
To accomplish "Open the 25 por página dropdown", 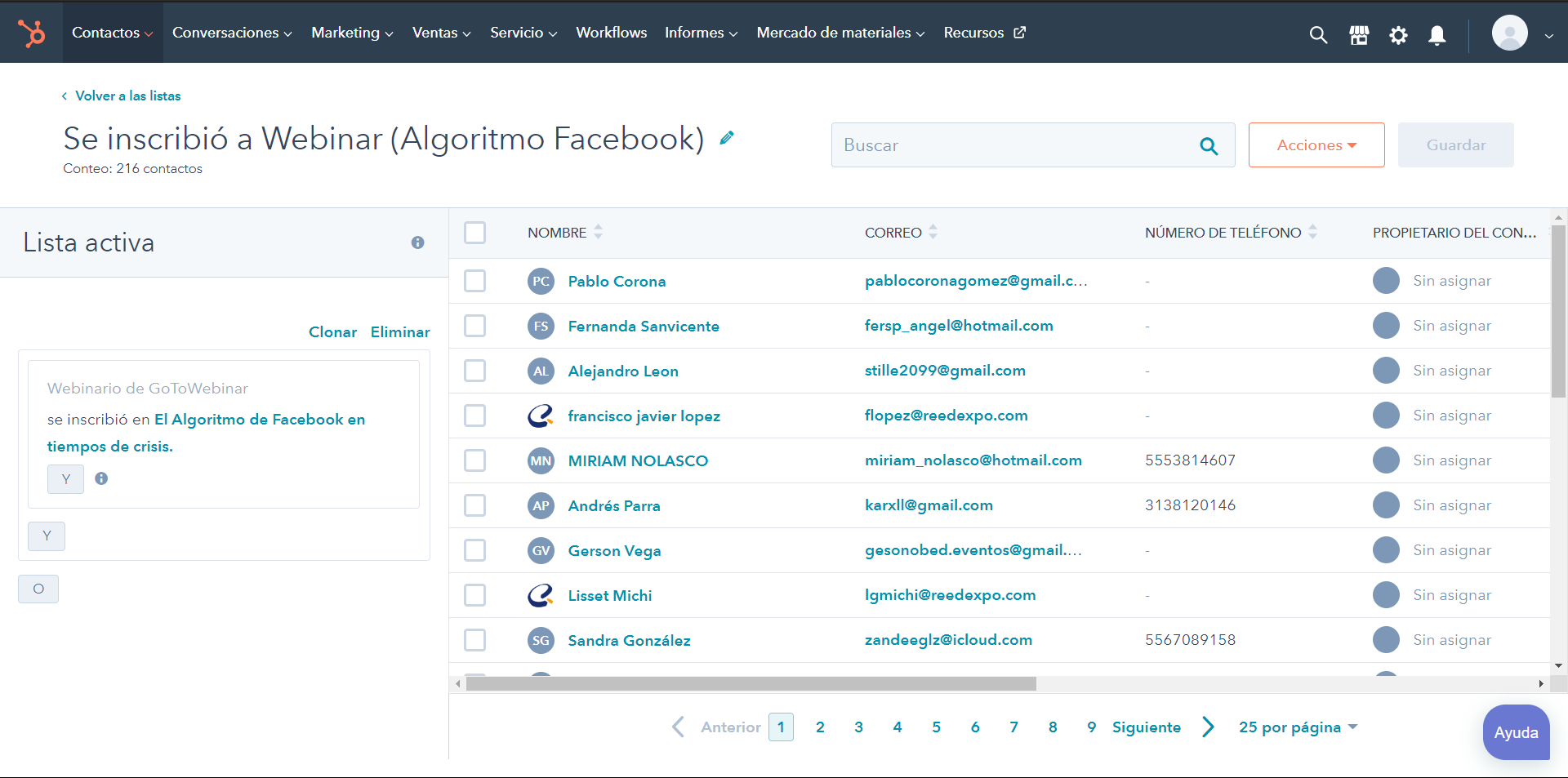I will [1297, 727].
